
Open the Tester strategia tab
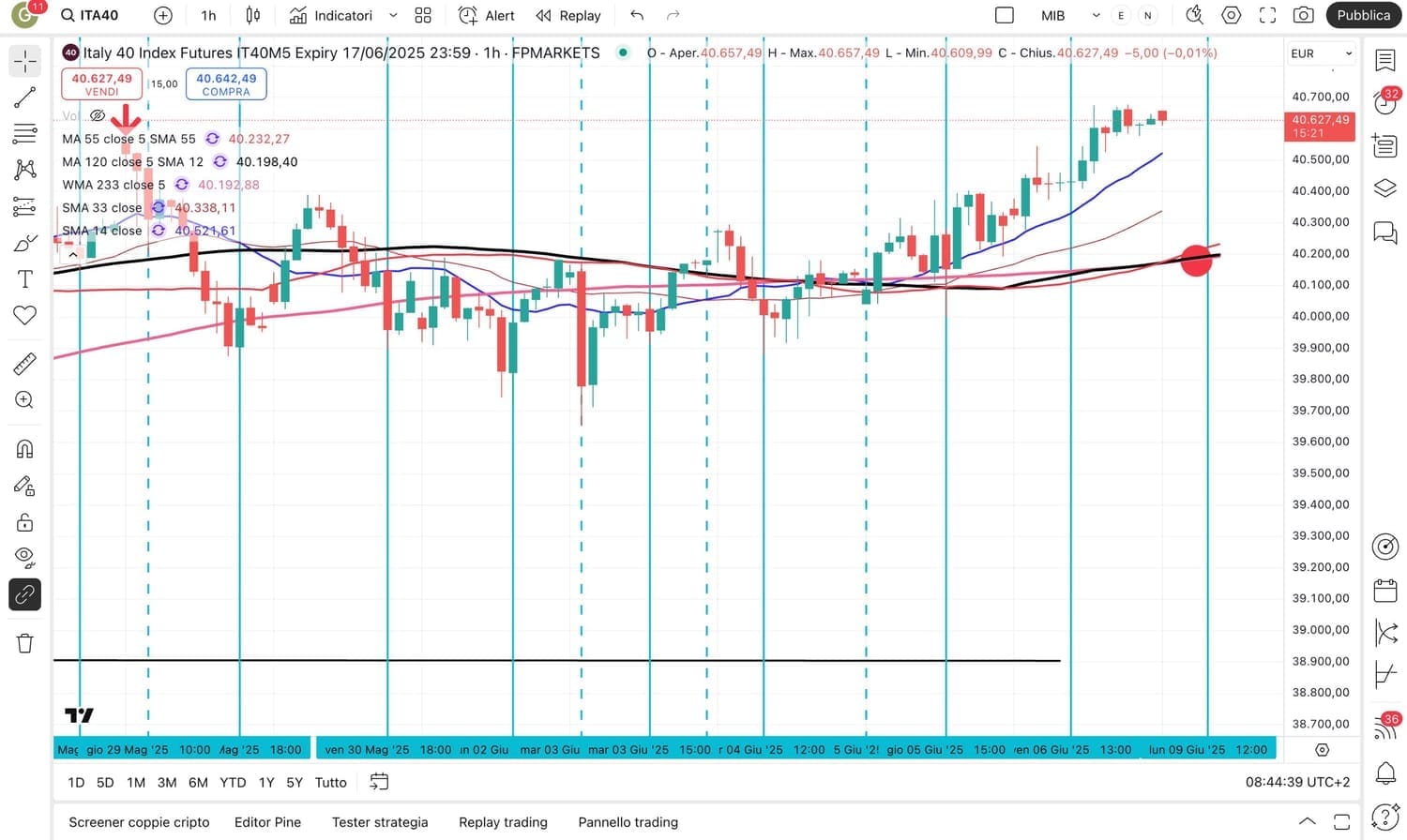tap(380, 822)
